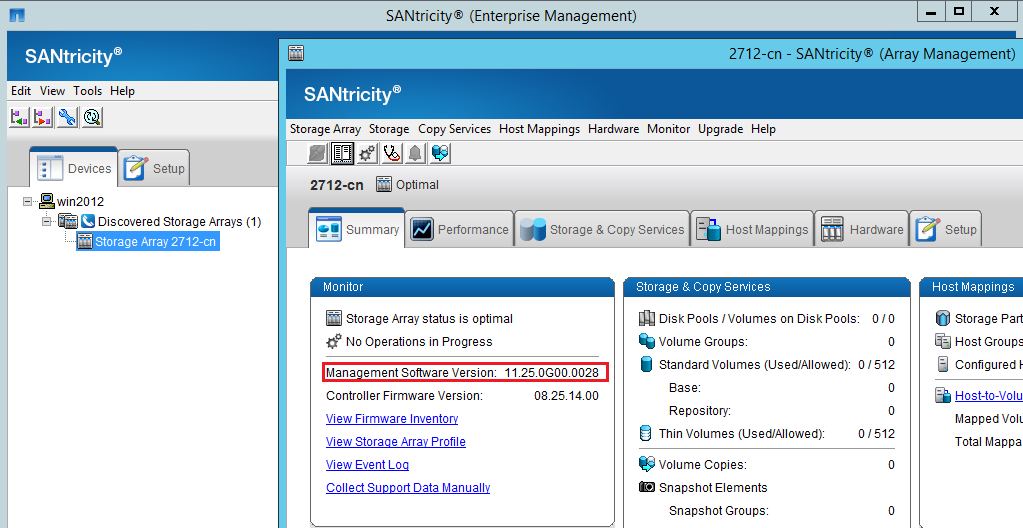Click the first tree-with-green-arrow toolbar icon
The image size is (1023, 528).
[19, 118]
